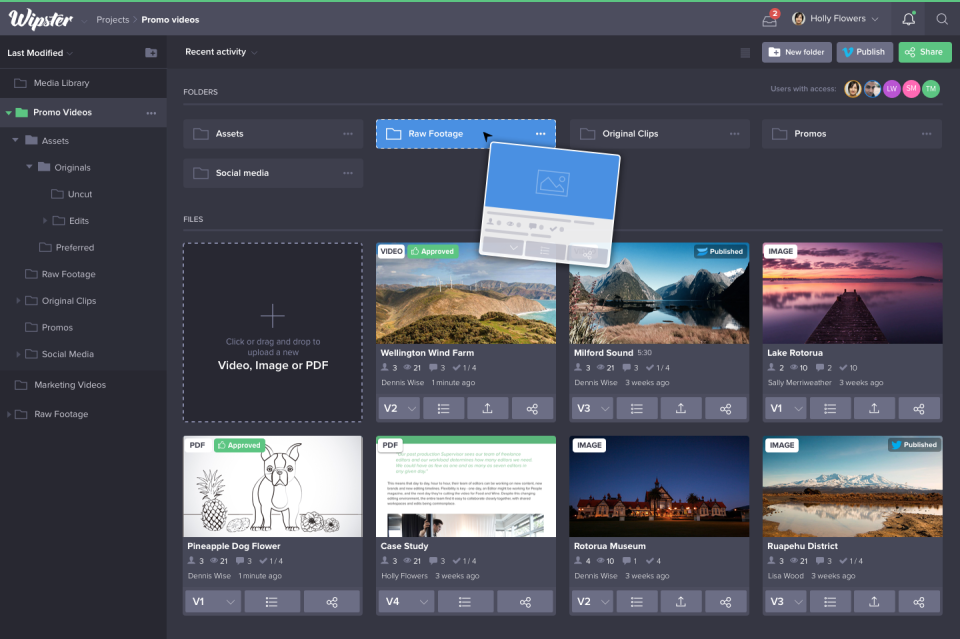
Task: Open notifications via the bell icon
Action: point(908,18)
